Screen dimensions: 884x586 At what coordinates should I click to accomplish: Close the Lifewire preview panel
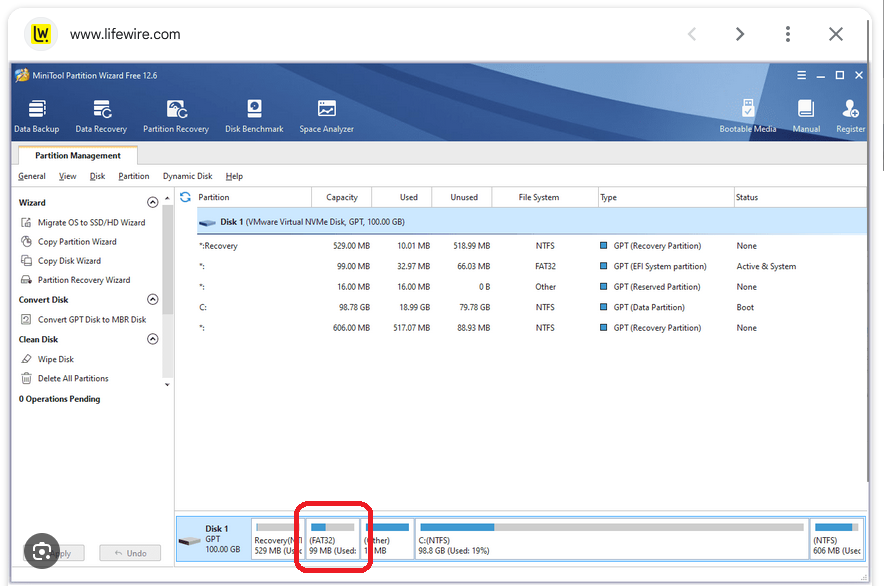pos(836,34)
